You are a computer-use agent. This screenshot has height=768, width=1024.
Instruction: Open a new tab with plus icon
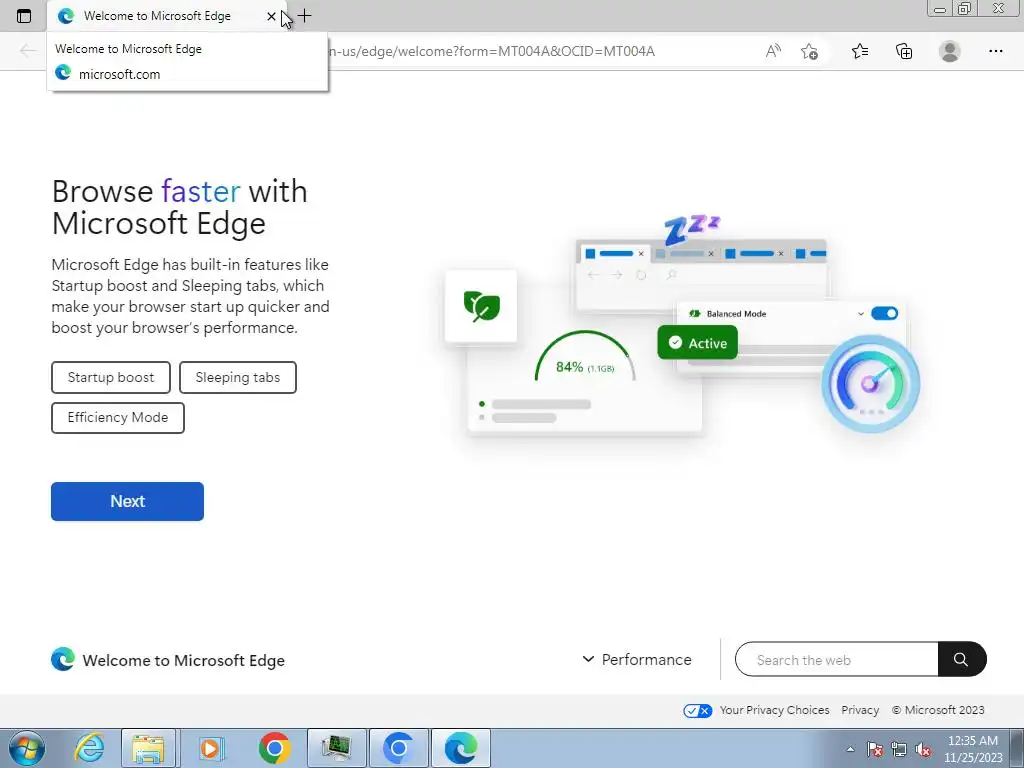[304, 16]
